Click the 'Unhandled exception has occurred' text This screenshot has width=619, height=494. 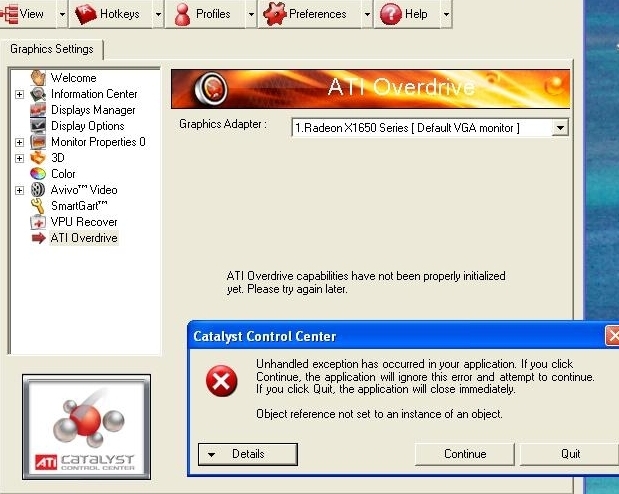tap(425, 376)
